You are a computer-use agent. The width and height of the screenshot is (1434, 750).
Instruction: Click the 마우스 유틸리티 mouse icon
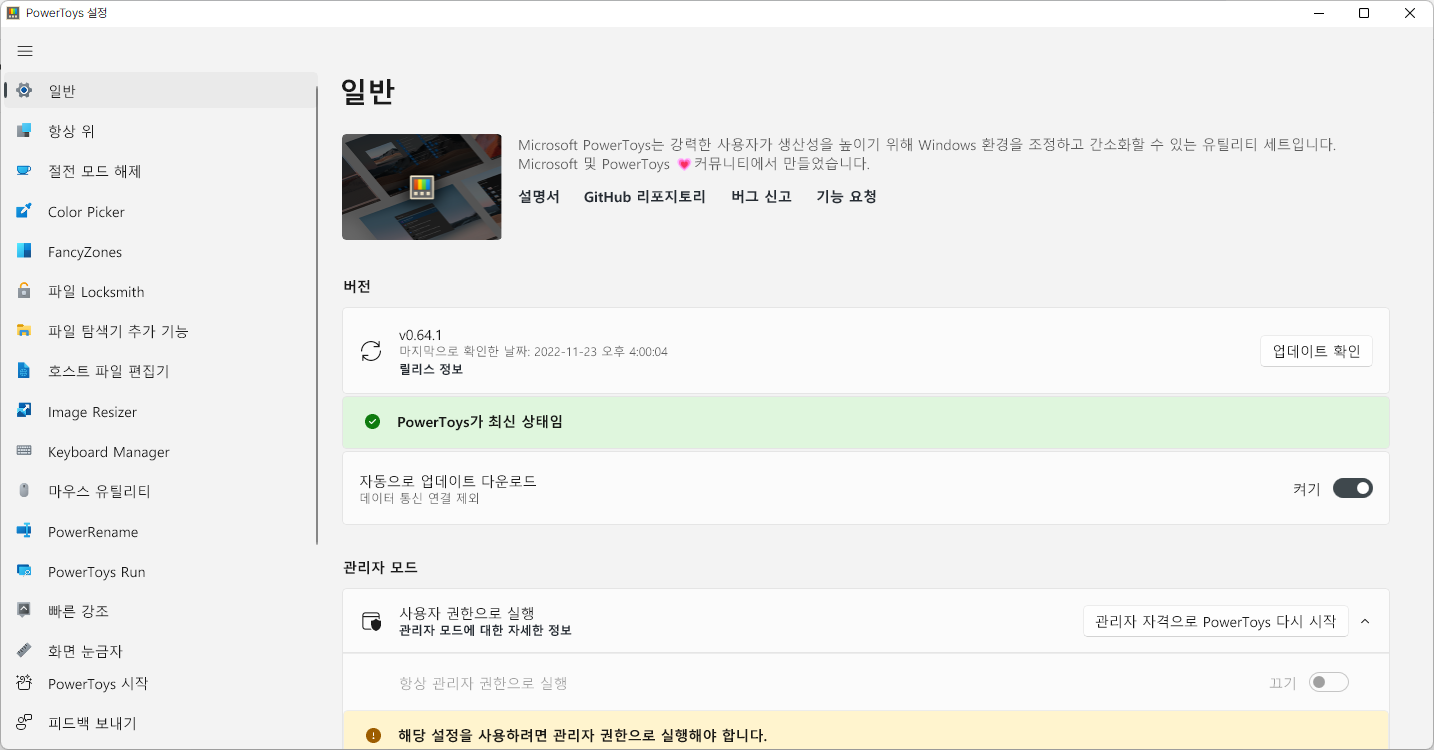[24, 491]
